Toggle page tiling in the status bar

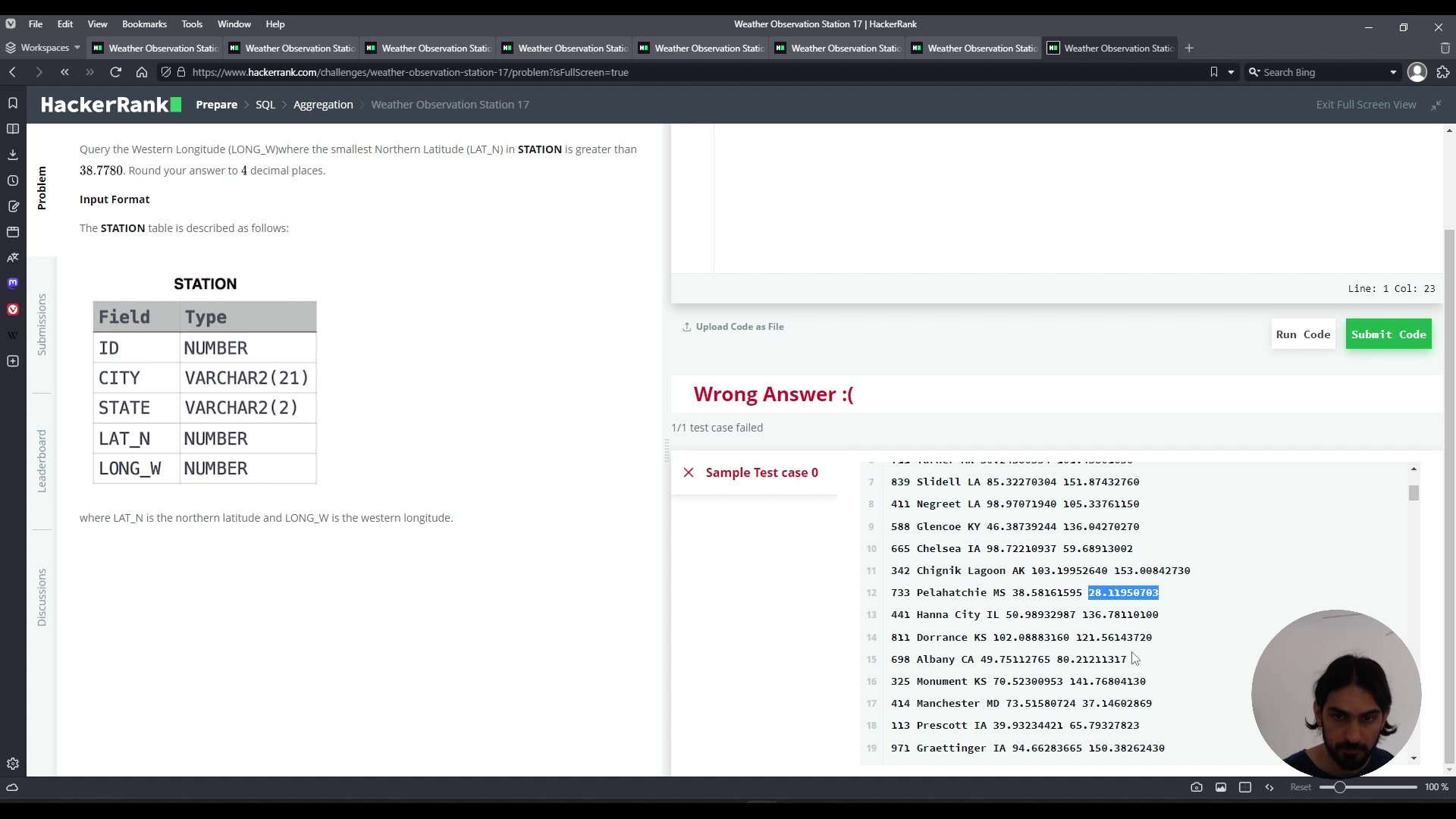[x=1244, y=787]
